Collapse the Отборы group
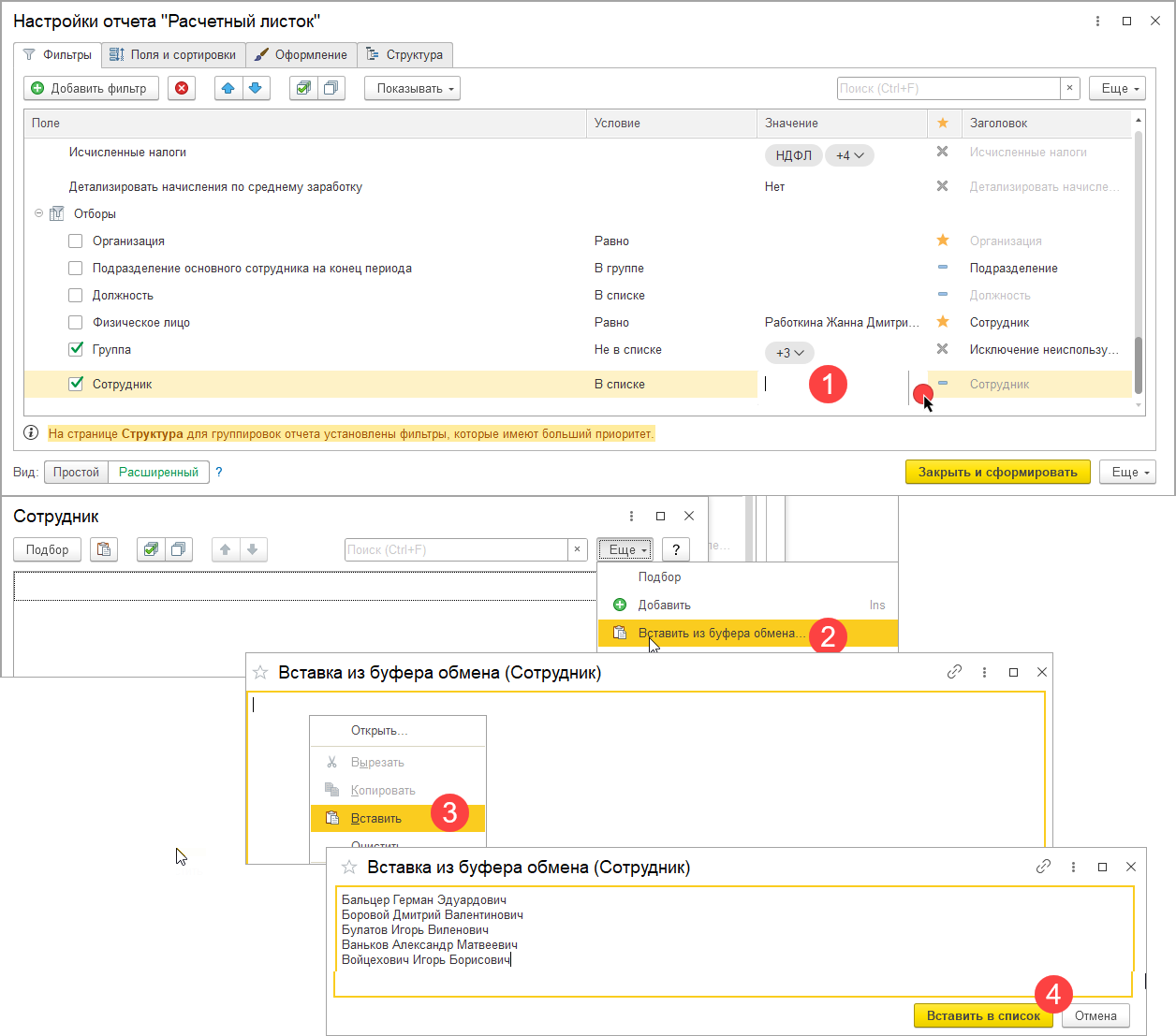 [39, 213]
